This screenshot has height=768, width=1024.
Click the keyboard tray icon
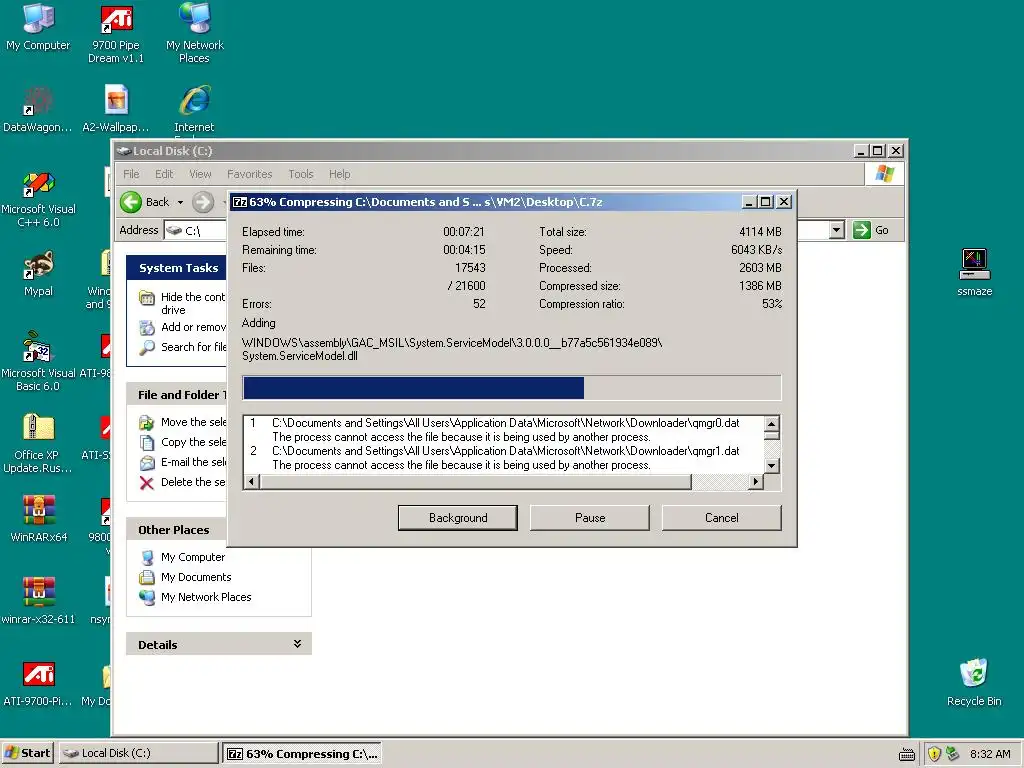[x=907, y=754]
